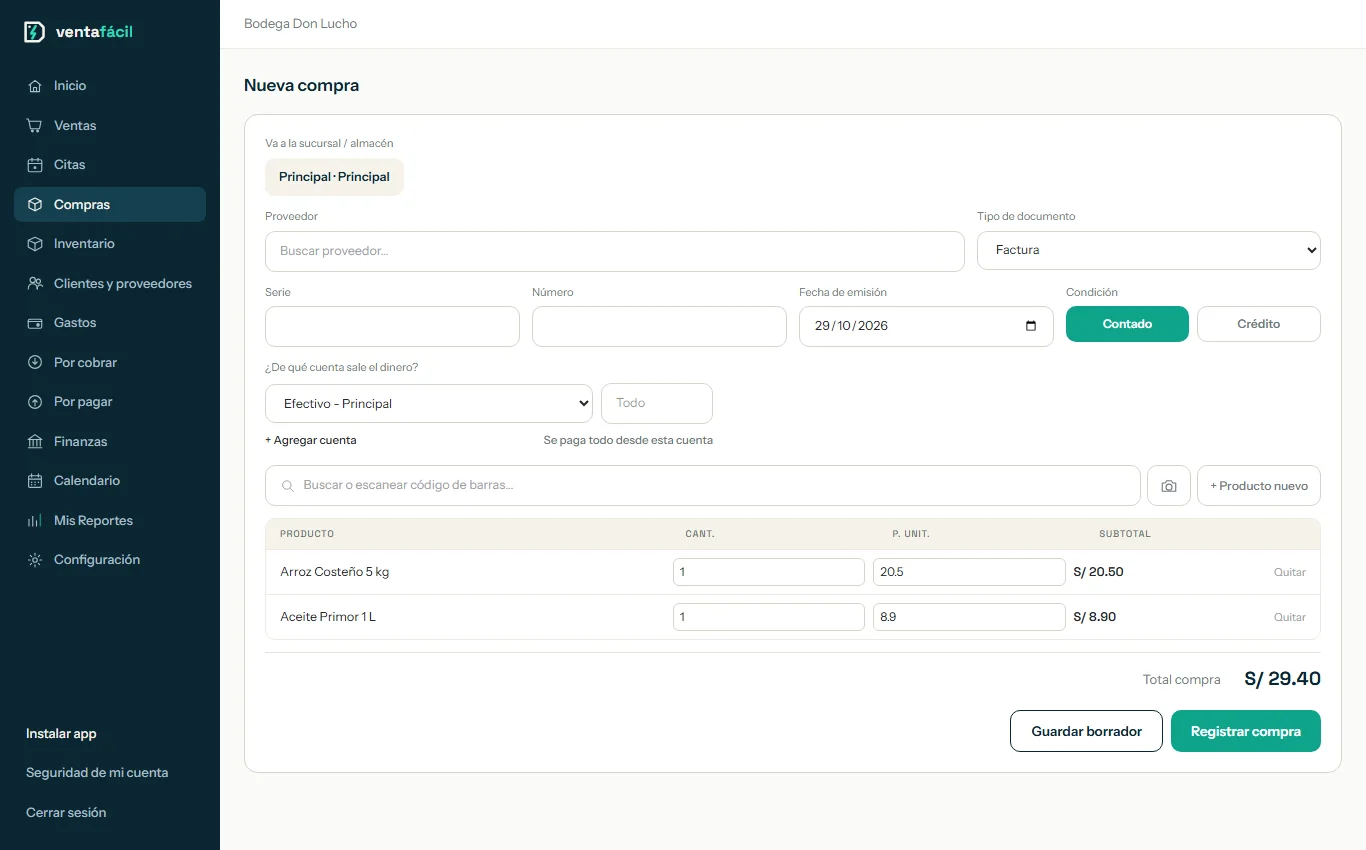1366x850 pixels.
Task: Open Mis Reportes chart icon
Action: tap(35, 521)
